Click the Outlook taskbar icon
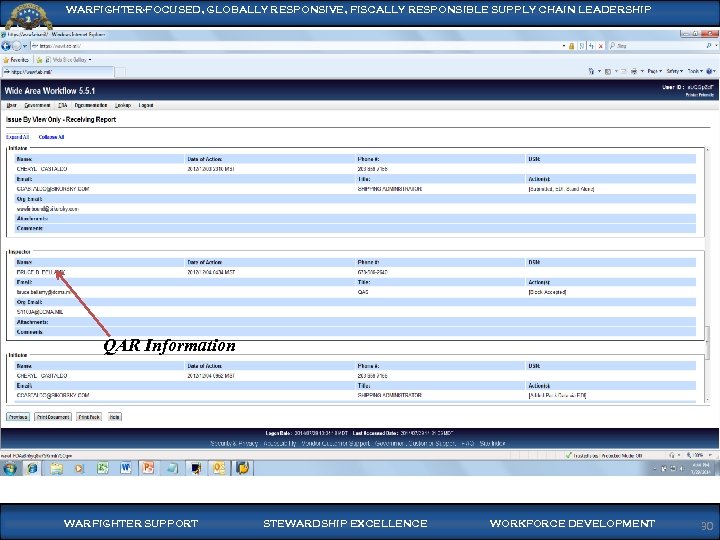This screenshot has width=720, height=540. [x=219, y=468]
